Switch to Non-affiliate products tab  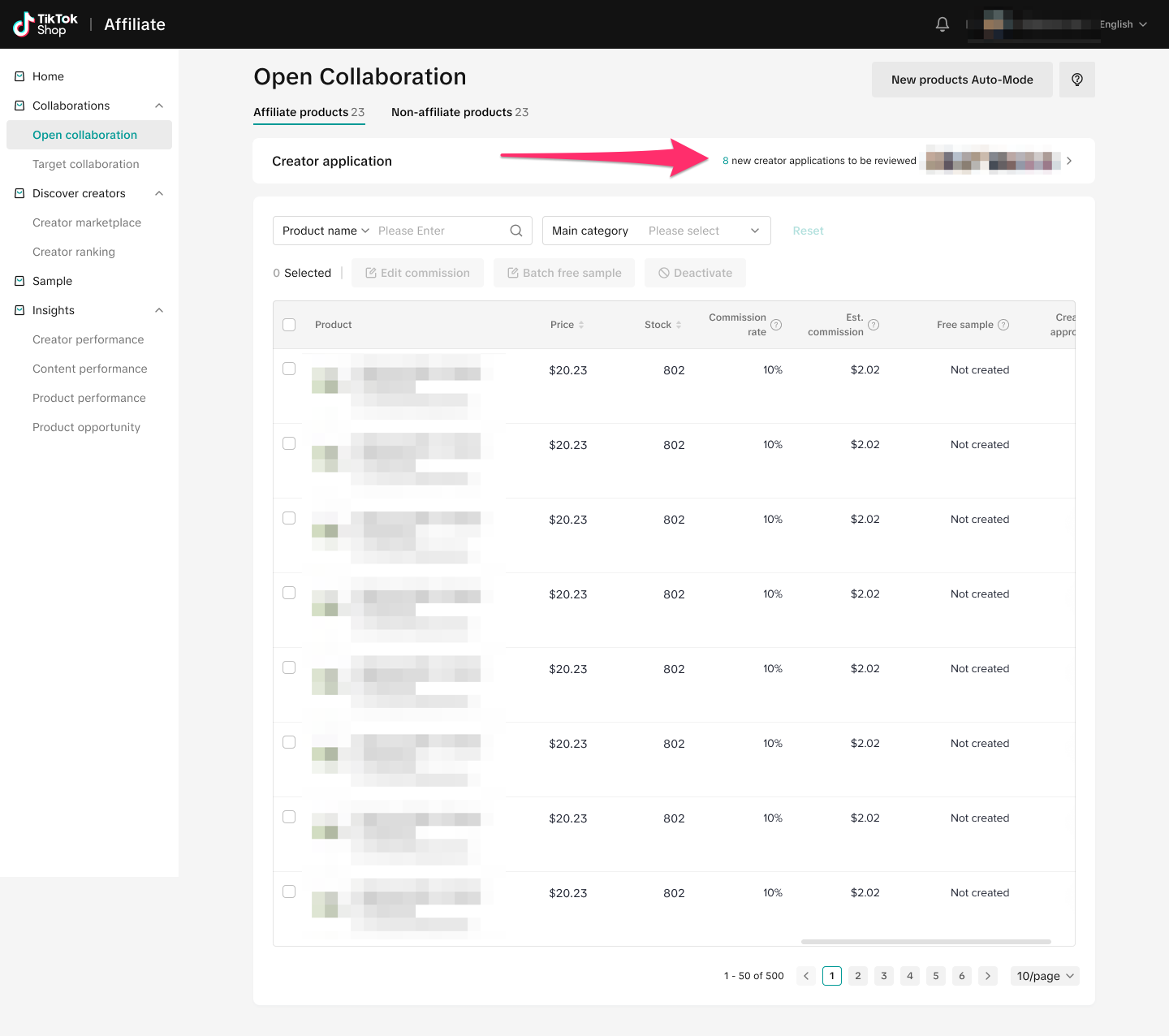459,112
